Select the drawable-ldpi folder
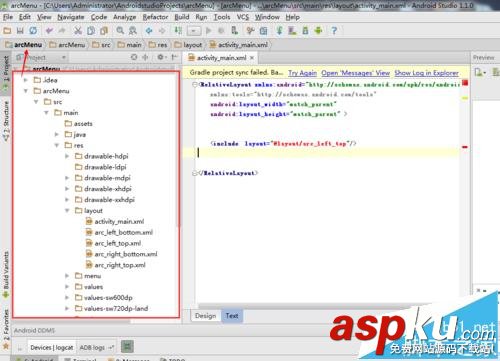This screenshot has height=361, width=500. (x=101, y=167)
